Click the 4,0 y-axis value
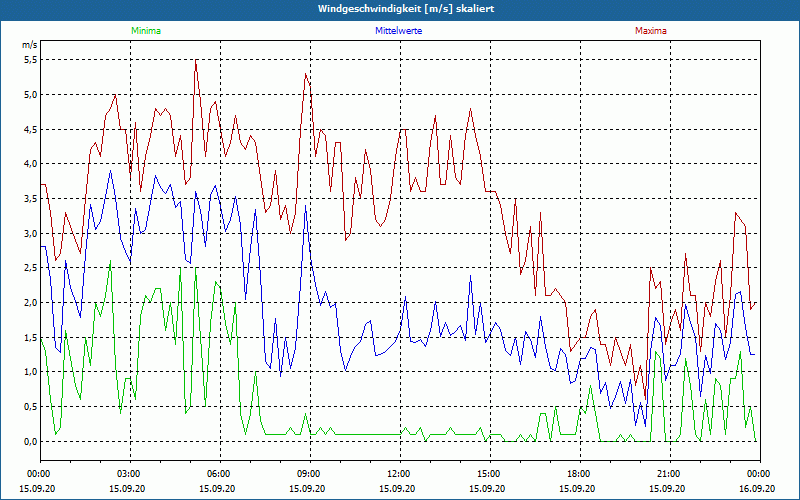 pos(31,164)
